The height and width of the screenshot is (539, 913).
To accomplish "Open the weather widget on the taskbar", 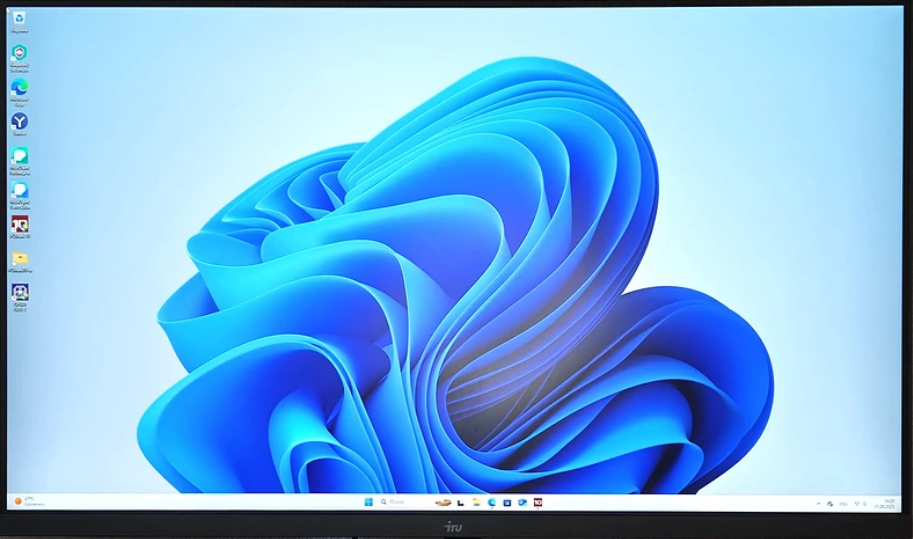I will (24, 501).
